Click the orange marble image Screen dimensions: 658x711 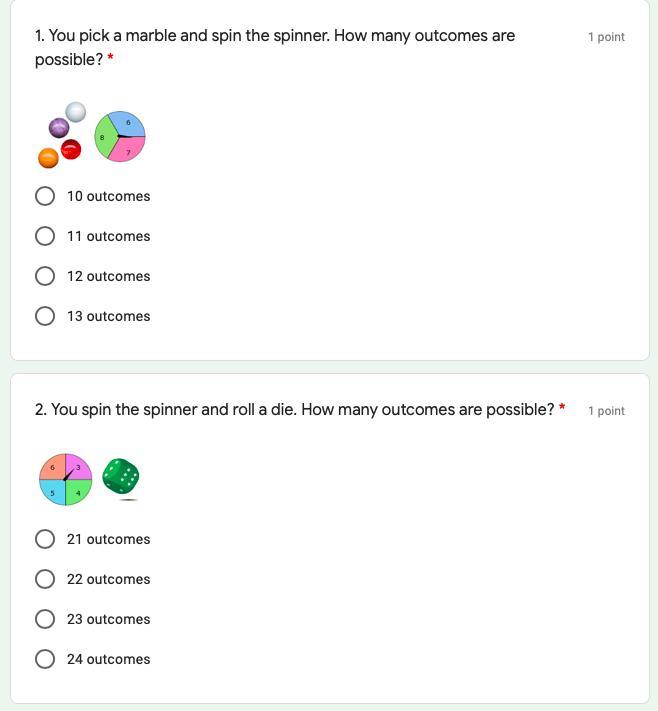tap(48, 158)
